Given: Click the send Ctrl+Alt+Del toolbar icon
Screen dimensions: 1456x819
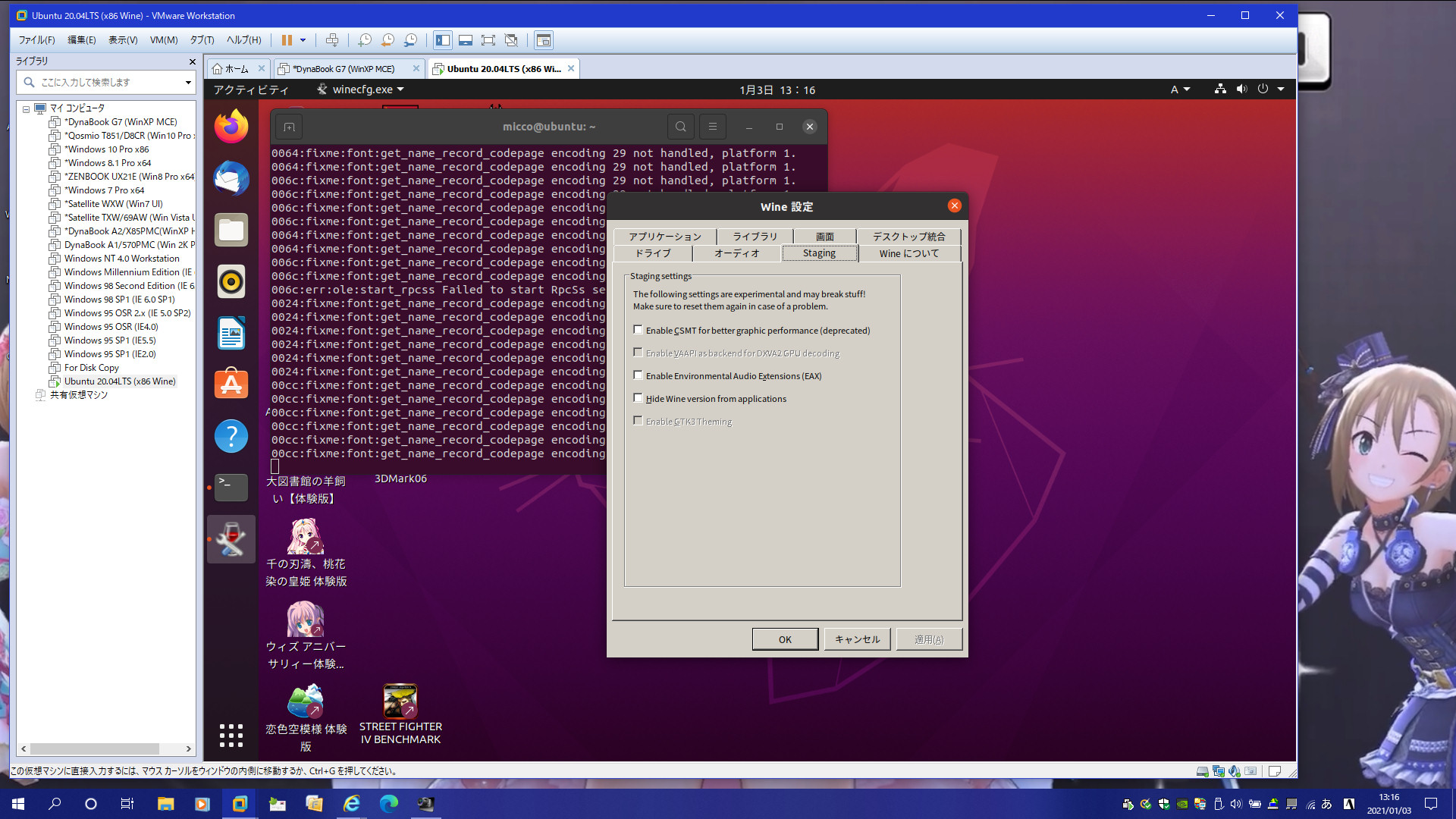Looking at the screenshot, I should coord(331,40).
